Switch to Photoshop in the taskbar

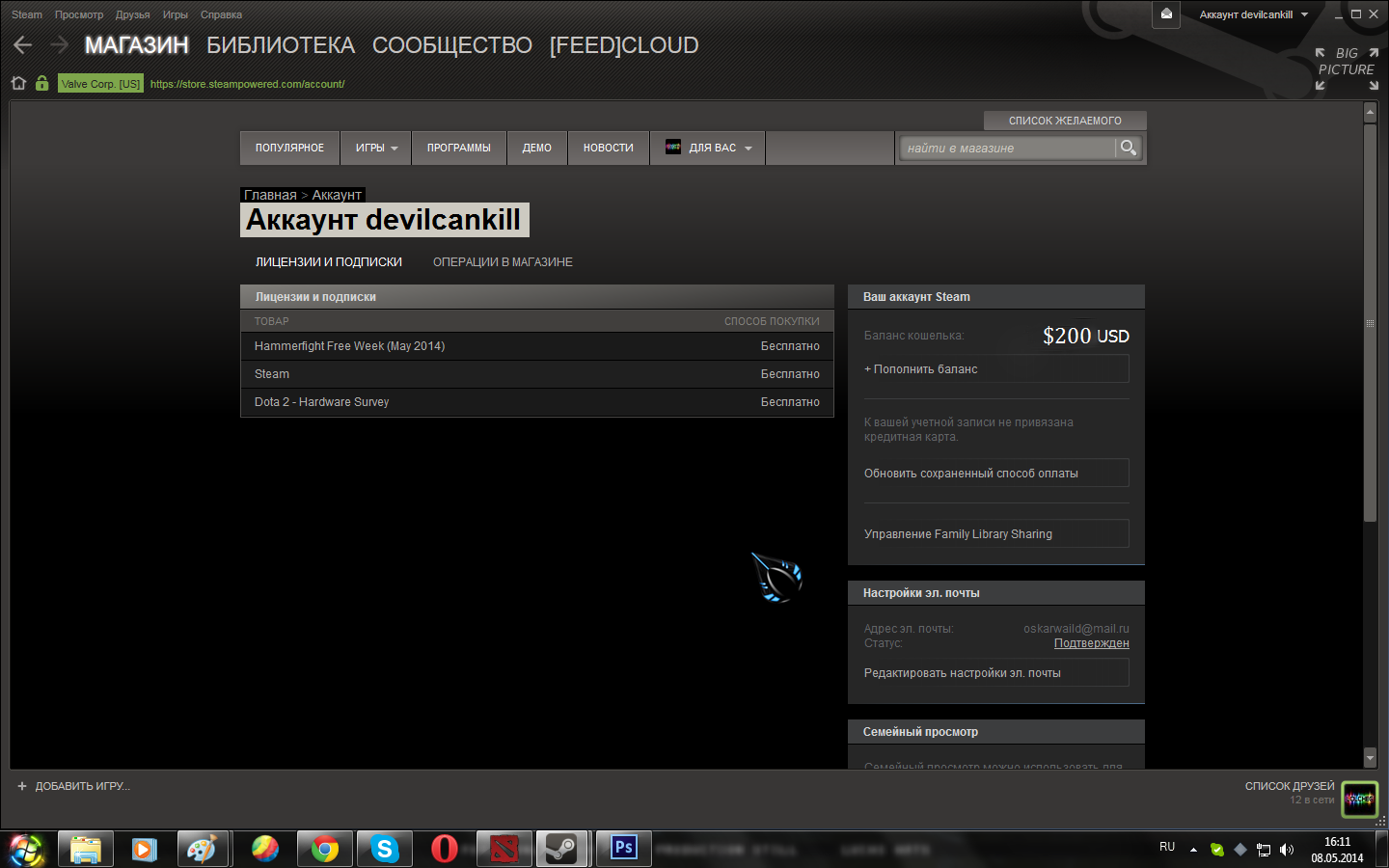pyautogui.click(x=624, y=849)
